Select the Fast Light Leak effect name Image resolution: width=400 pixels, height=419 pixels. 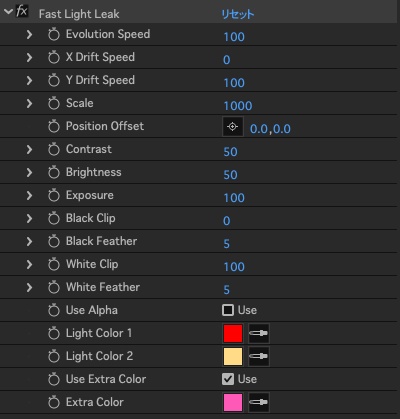pos(79,14)
